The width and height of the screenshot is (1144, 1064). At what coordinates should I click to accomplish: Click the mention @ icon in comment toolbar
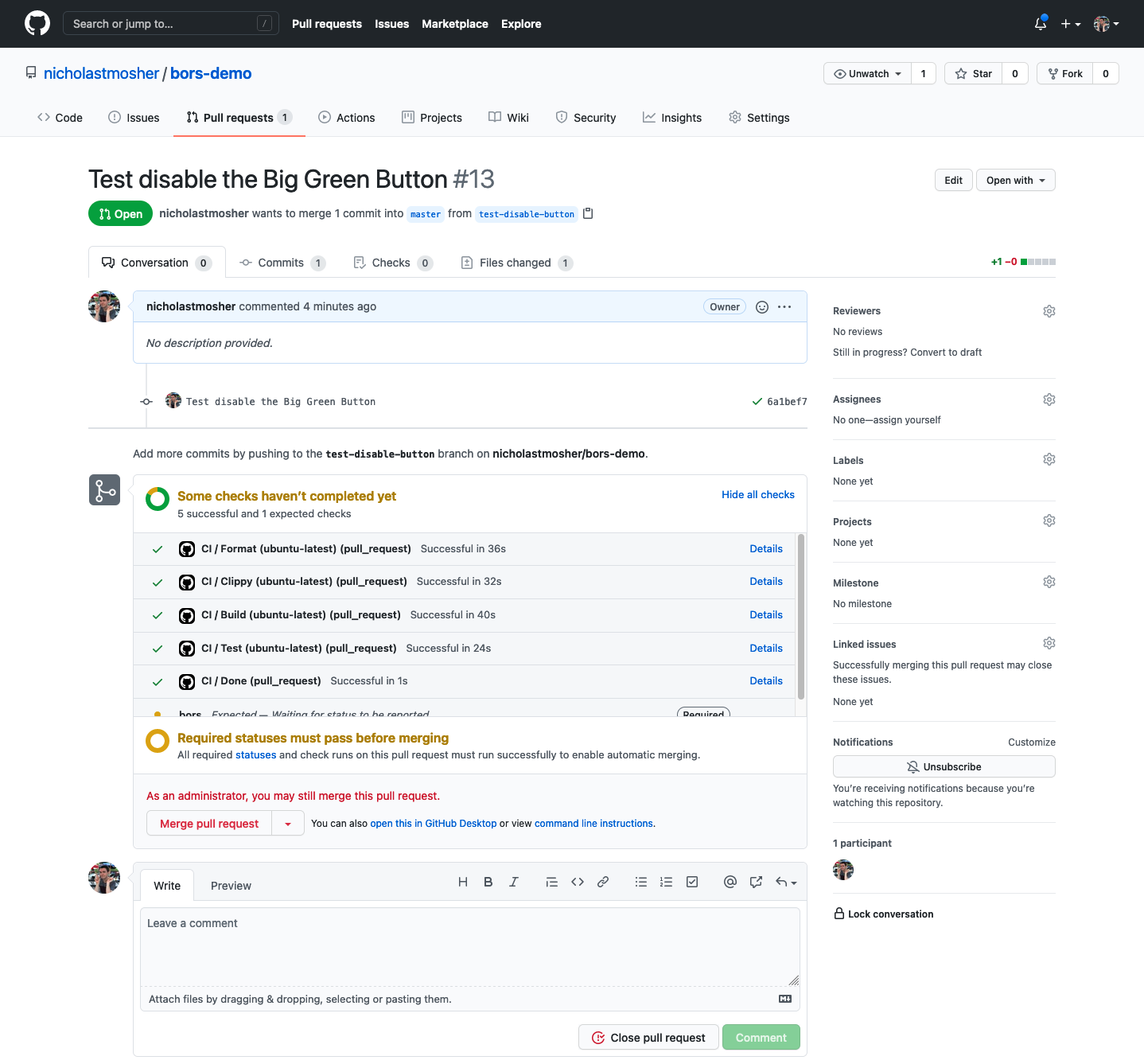point(730,882)
